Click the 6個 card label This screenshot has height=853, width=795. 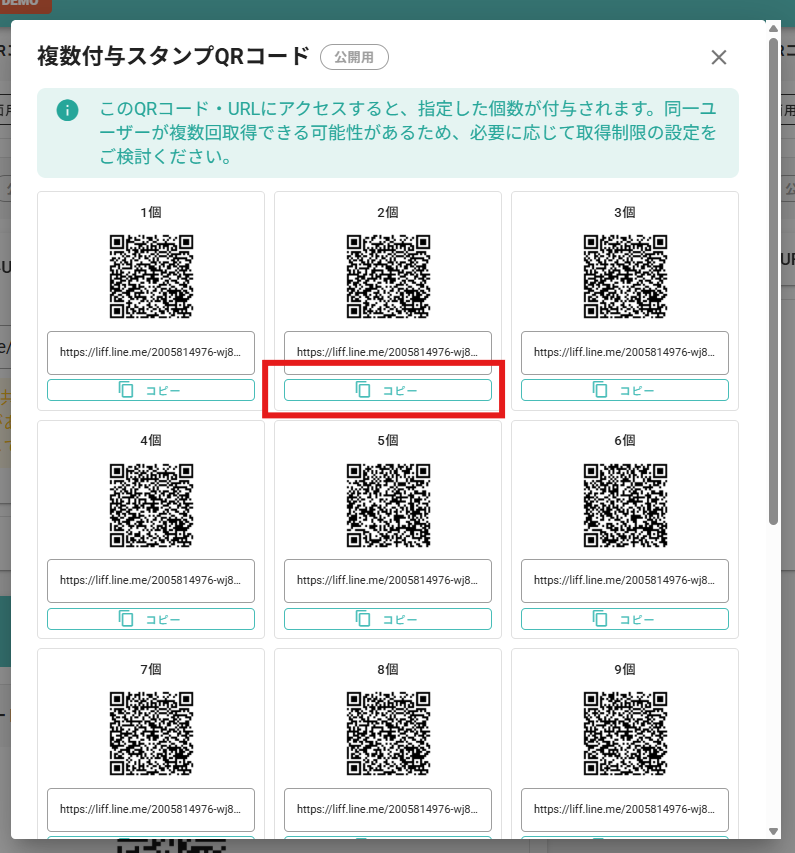click(x=625, y=440)
